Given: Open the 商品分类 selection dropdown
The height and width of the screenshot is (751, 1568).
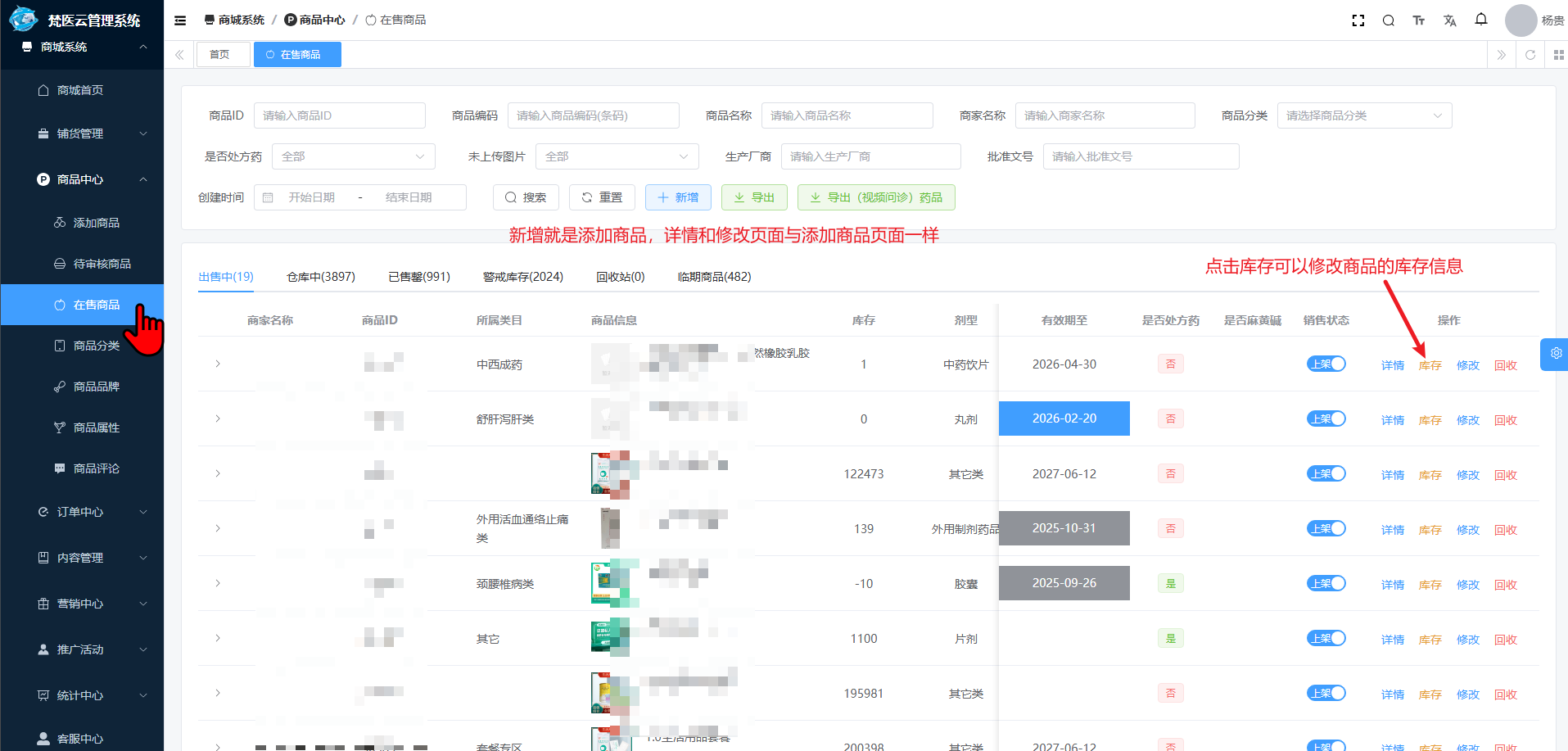Looking at the screenshot, I should 1363,115.
